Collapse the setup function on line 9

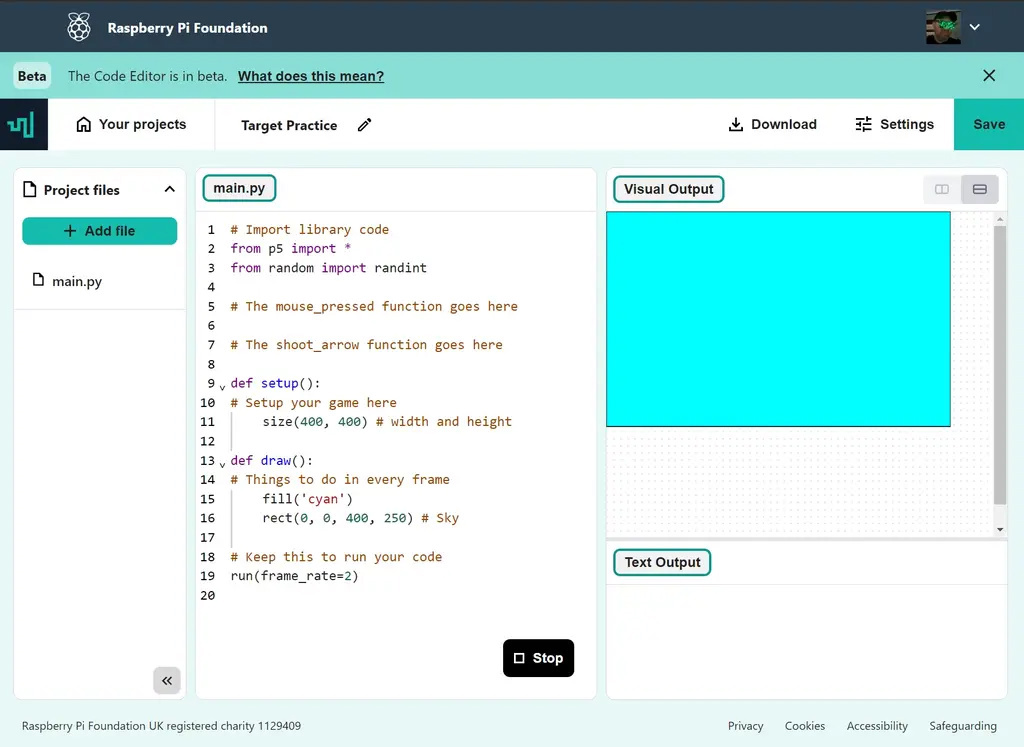coord(221,386)
